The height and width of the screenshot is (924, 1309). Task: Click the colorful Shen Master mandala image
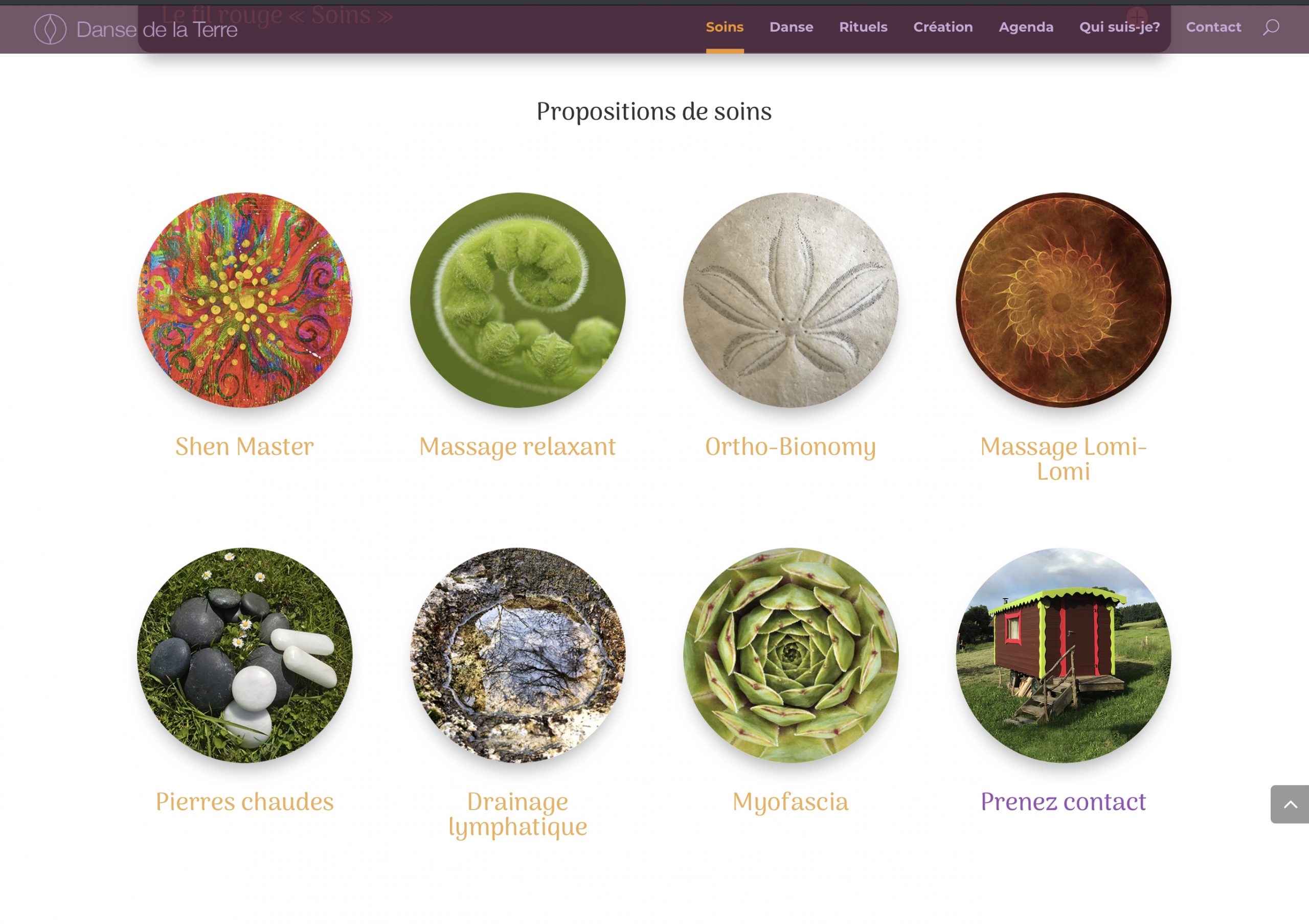point(244,299)
